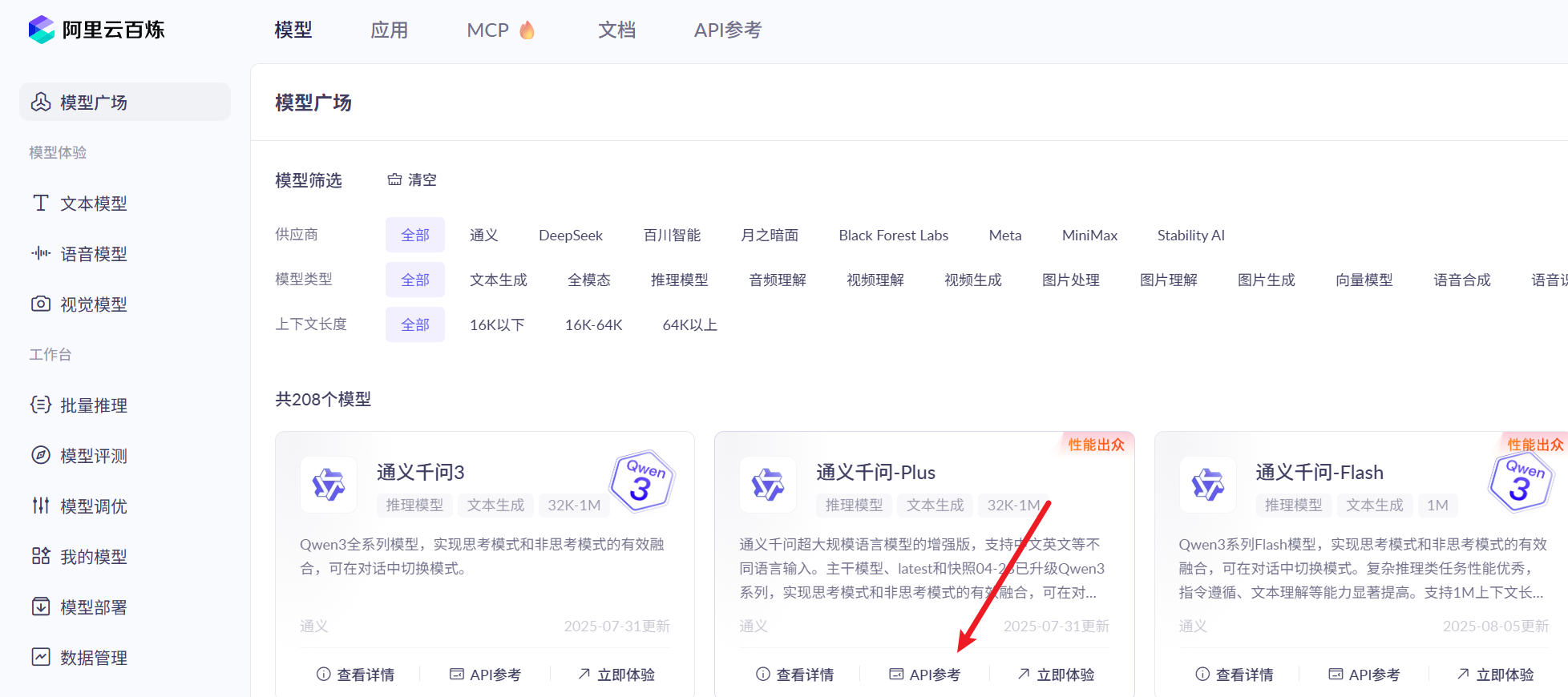Filter supplier by 百川智能

click(673, 235)
